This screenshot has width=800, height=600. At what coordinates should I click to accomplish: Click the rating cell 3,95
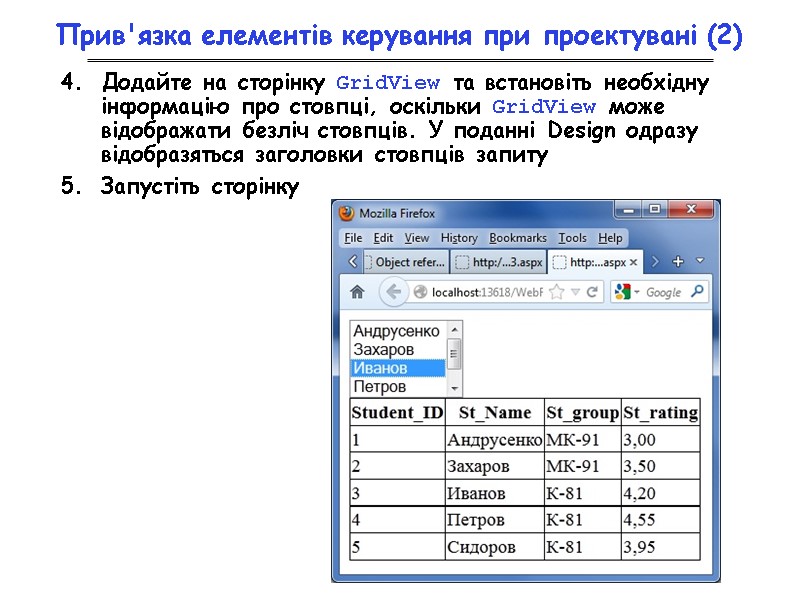(x=661, y=546)
